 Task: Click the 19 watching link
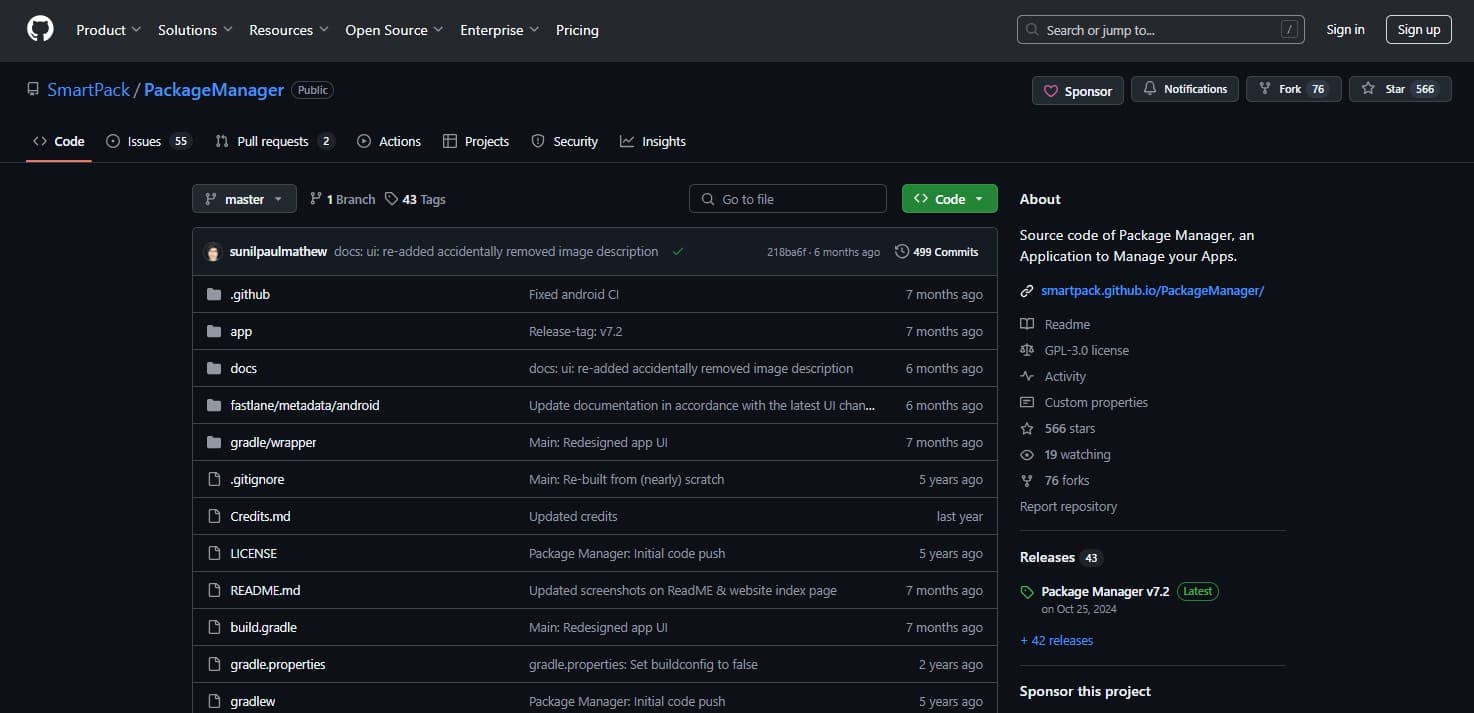click(x=1065, y=454)
